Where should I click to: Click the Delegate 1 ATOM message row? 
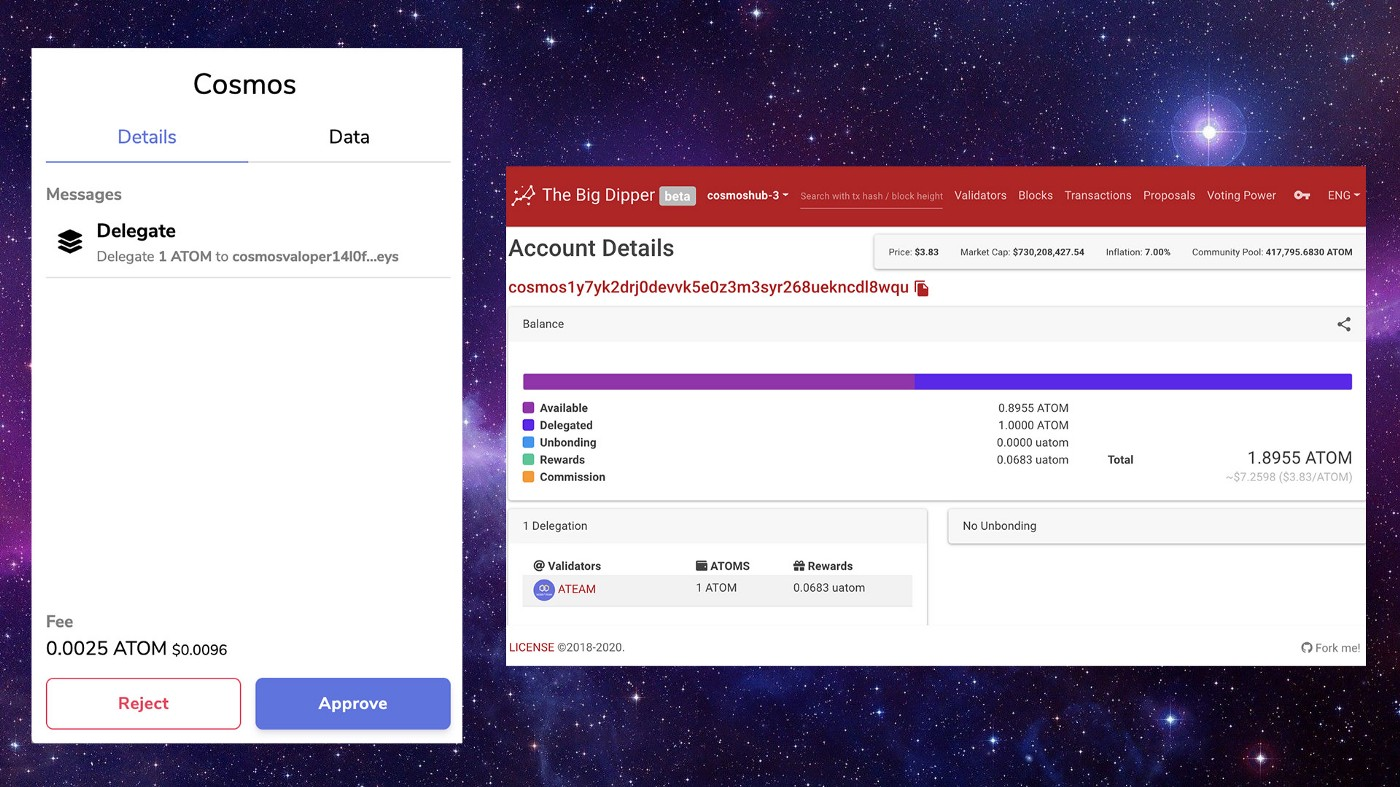248,244
